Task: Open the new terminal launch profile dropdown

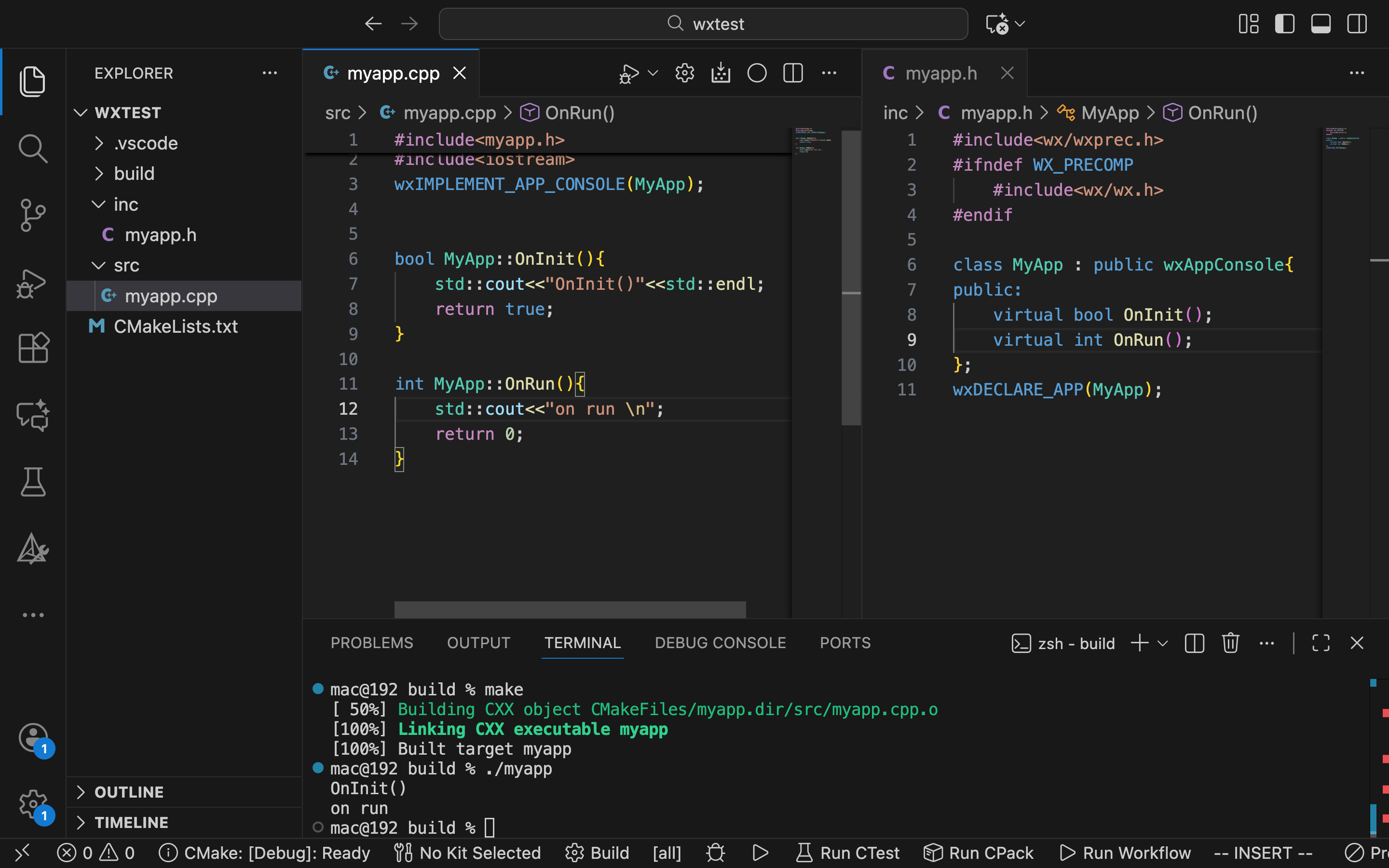Action: coord(1163,643)
